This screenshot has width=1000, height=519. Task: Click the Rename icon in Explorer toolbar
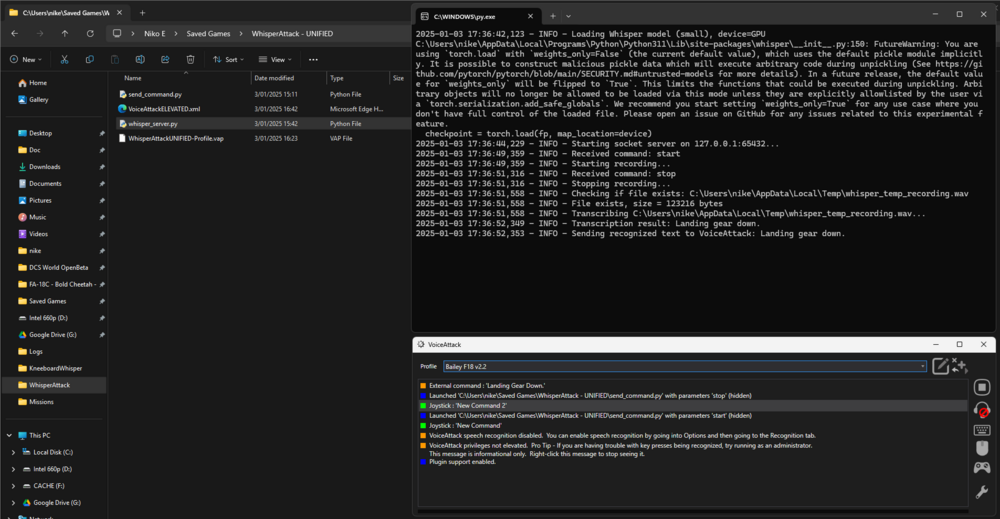click(x=140, y=59)
